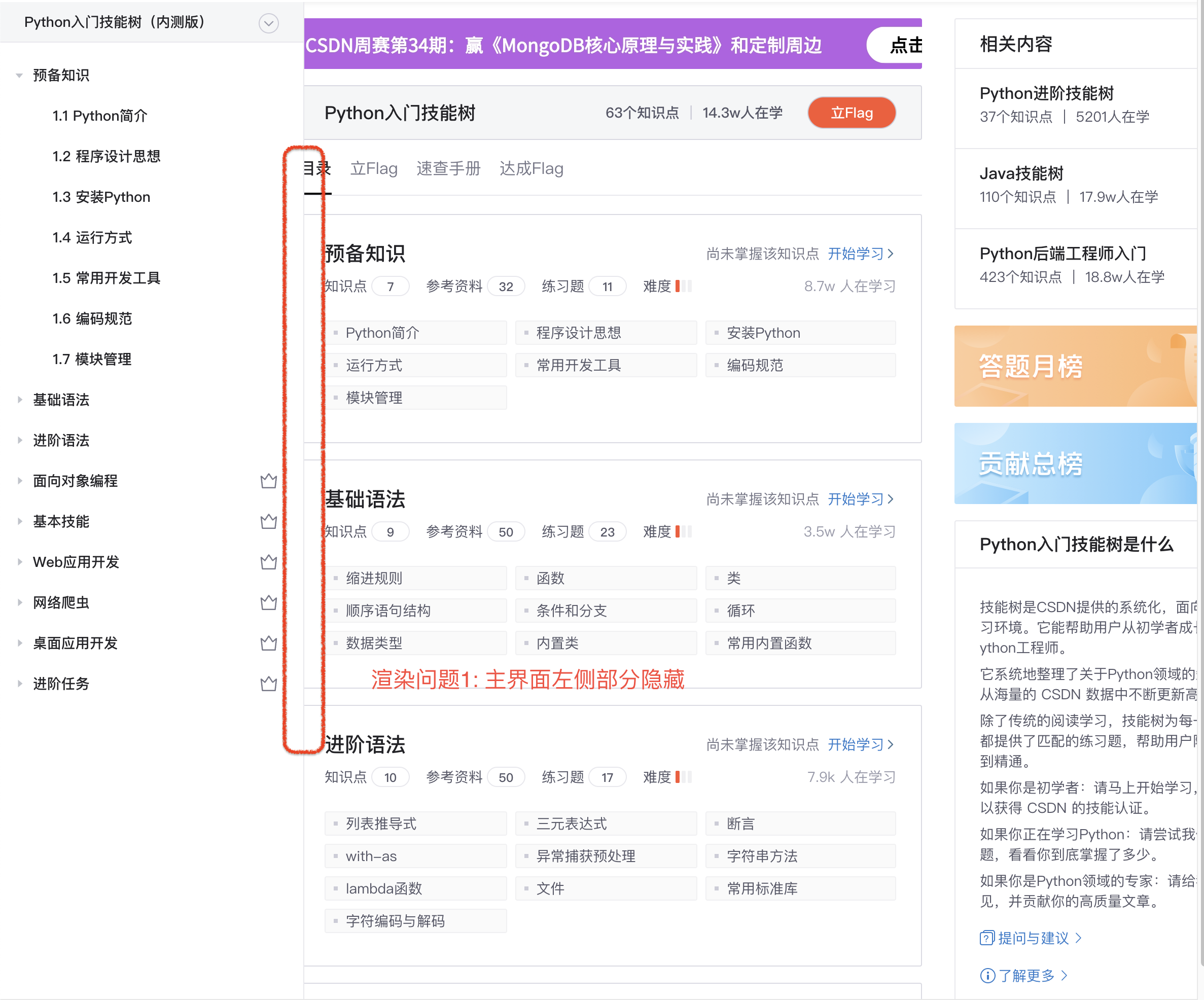Click crown icon beside 面向对象编程

coord(268,481)
